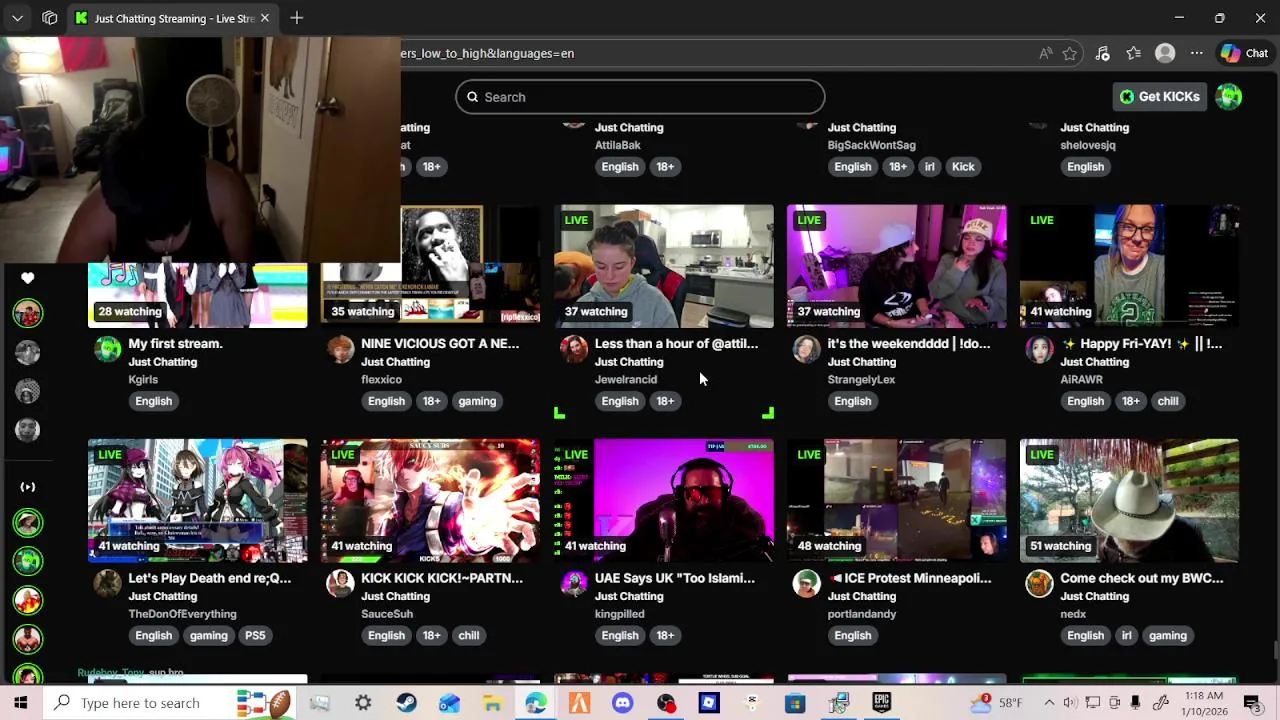The height and width of the screenshot is (720, 1280).
Task: Open Jewelrancid stream thumbnail
Action: coord(664,266)
